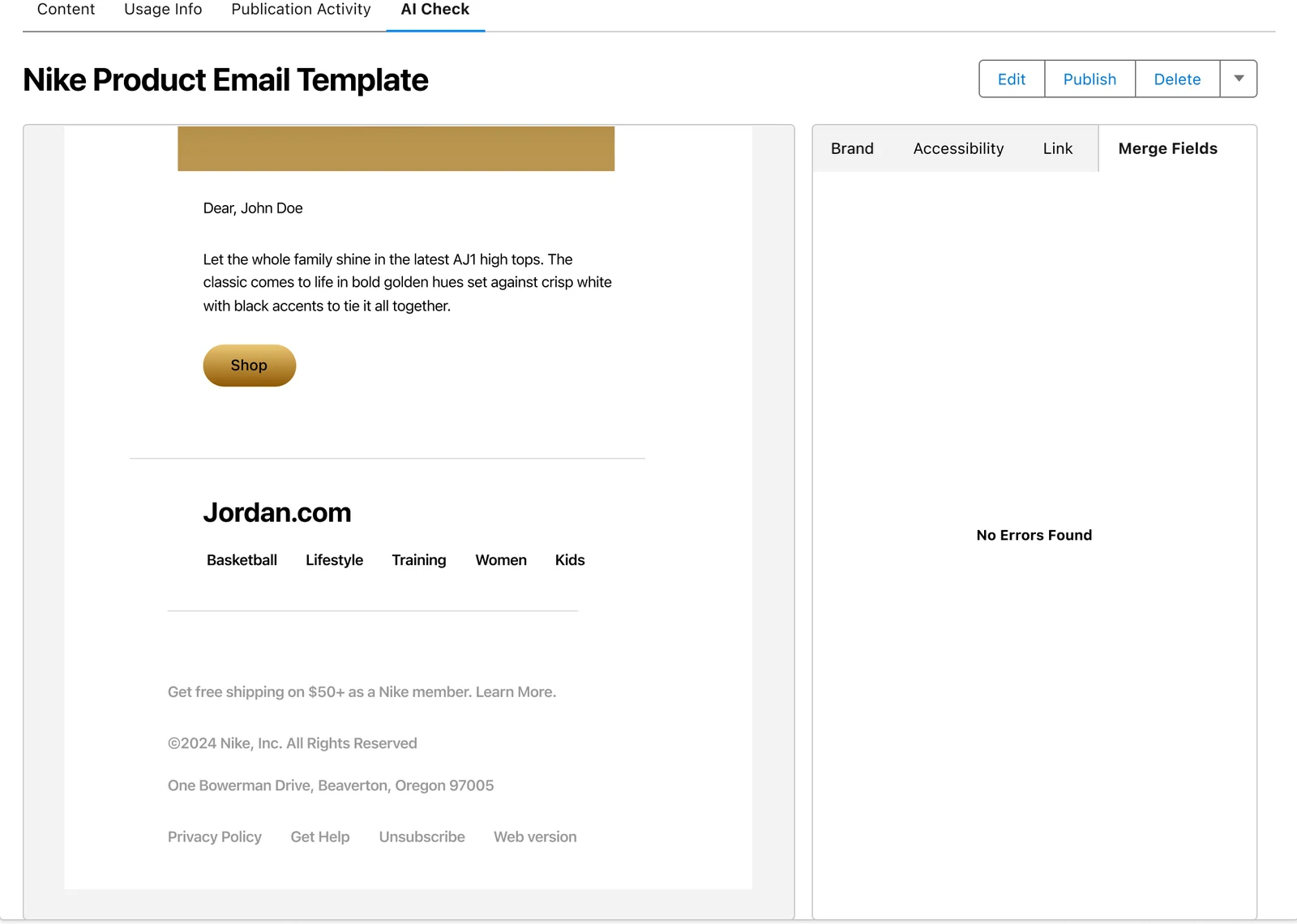Image resolution: width=1297 pixels, height=924 pixels.
Task: Click the 'Dear, John Doe' greeting
Action: [253, 208]
